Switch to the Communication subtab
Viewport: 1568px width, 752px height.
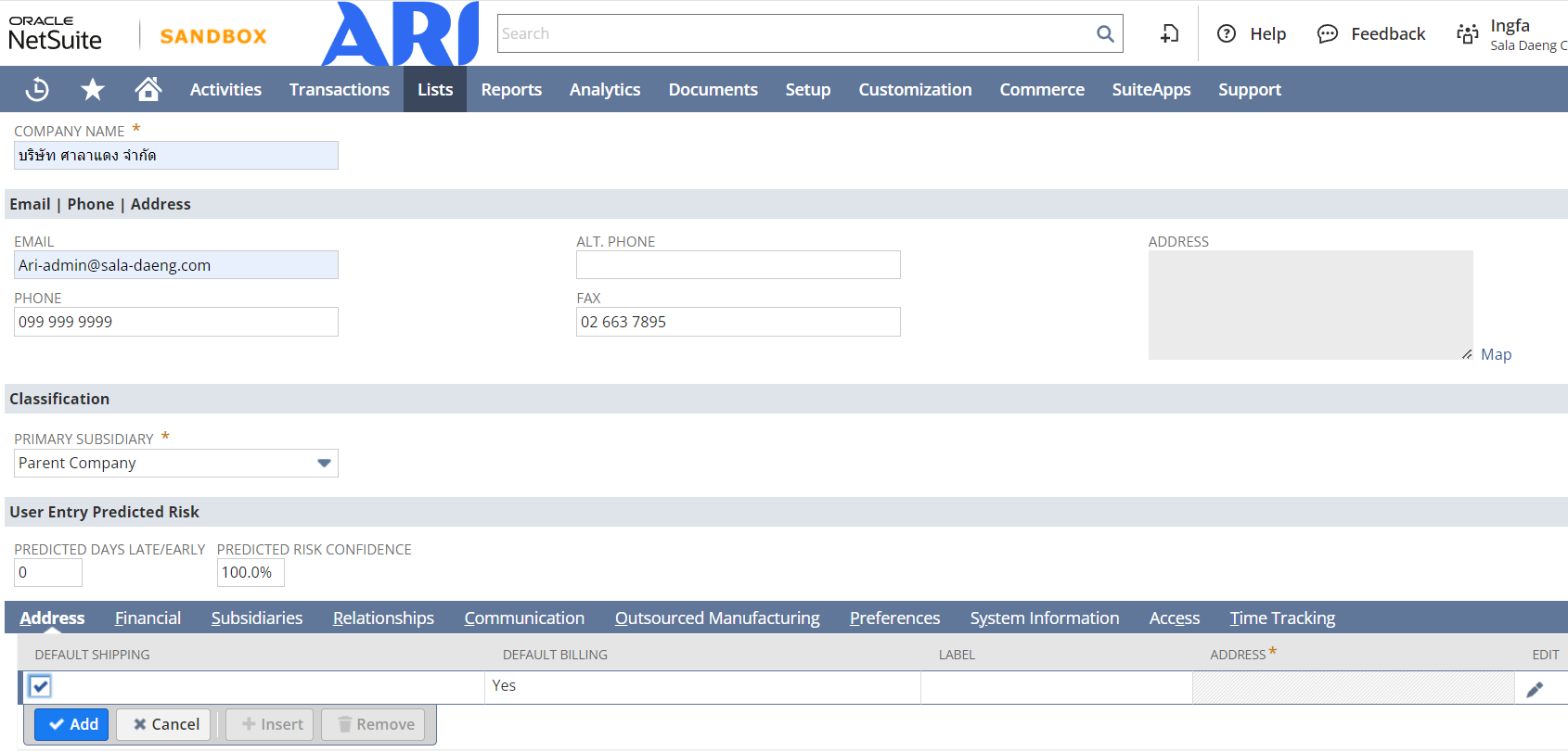point(524,618)
